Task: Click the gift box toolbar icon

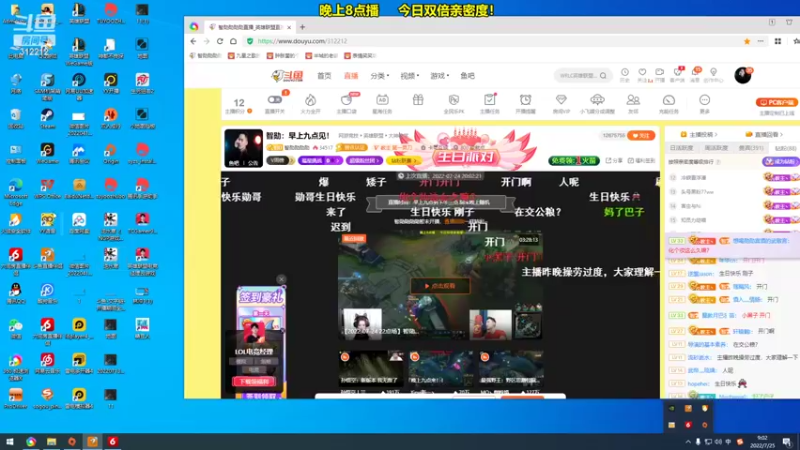Action: coord(418,100)
